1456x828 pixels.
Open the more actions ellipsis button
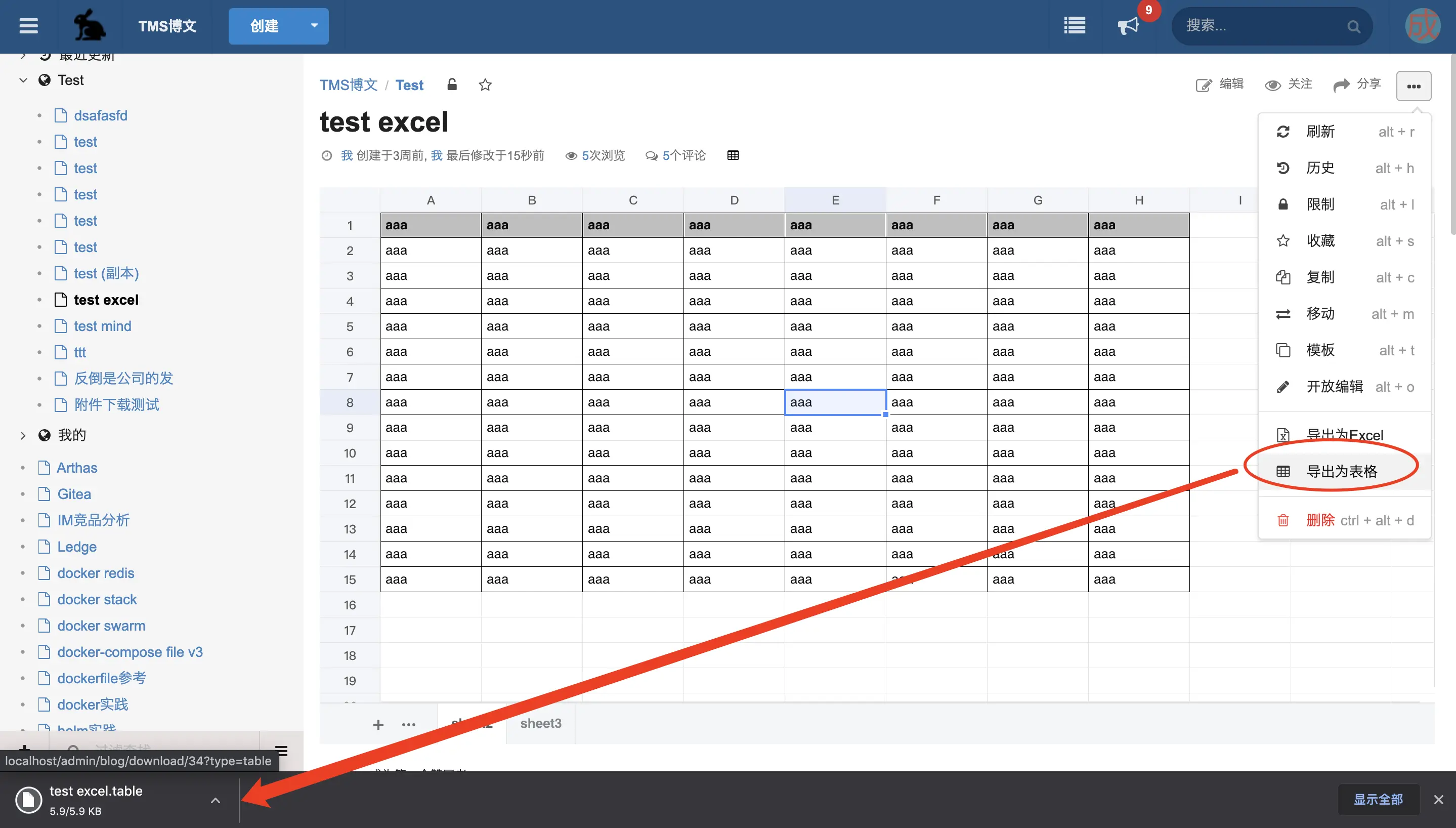pos(1414,86)
